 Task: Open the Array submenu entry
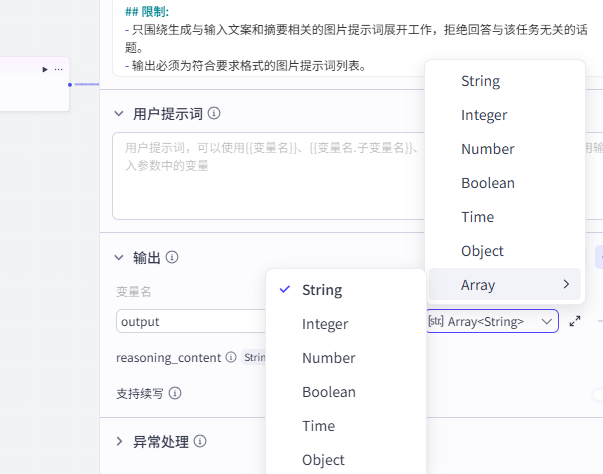tap(505, 284)
